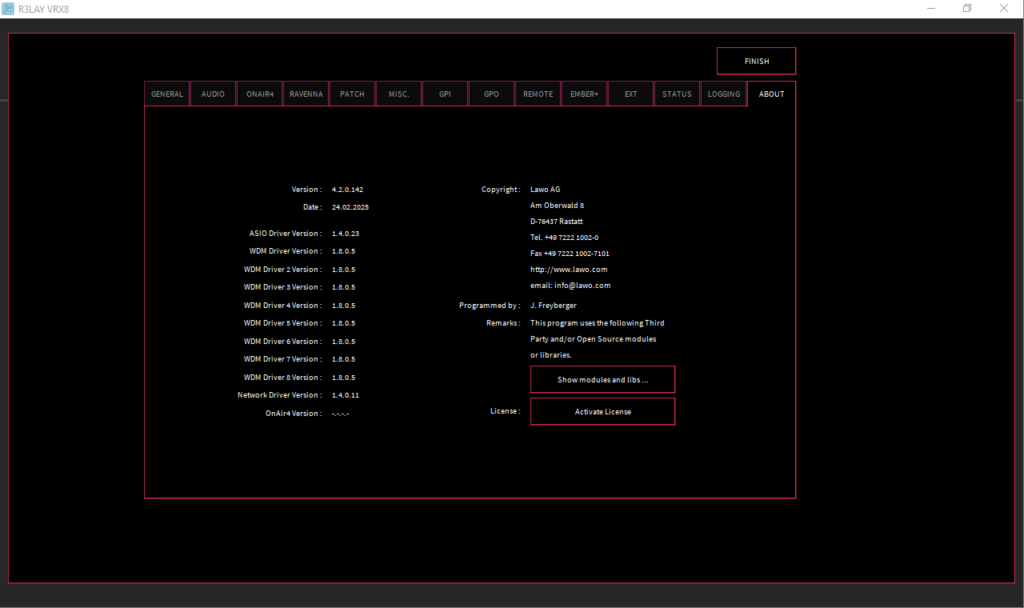Switch to the REMOTE tab

(x=538, y=94)
